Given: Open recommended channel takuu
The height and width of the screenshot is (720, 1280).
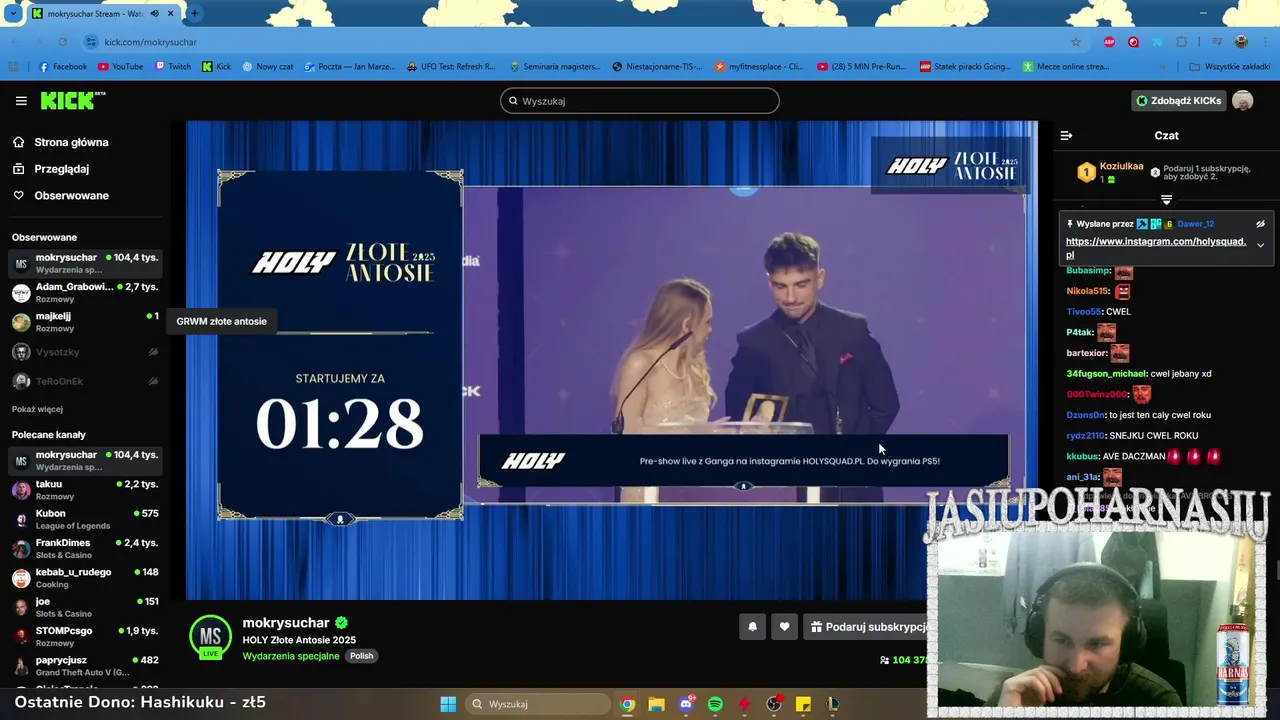Looking at the screenshot, I should [x=85, y=490].
